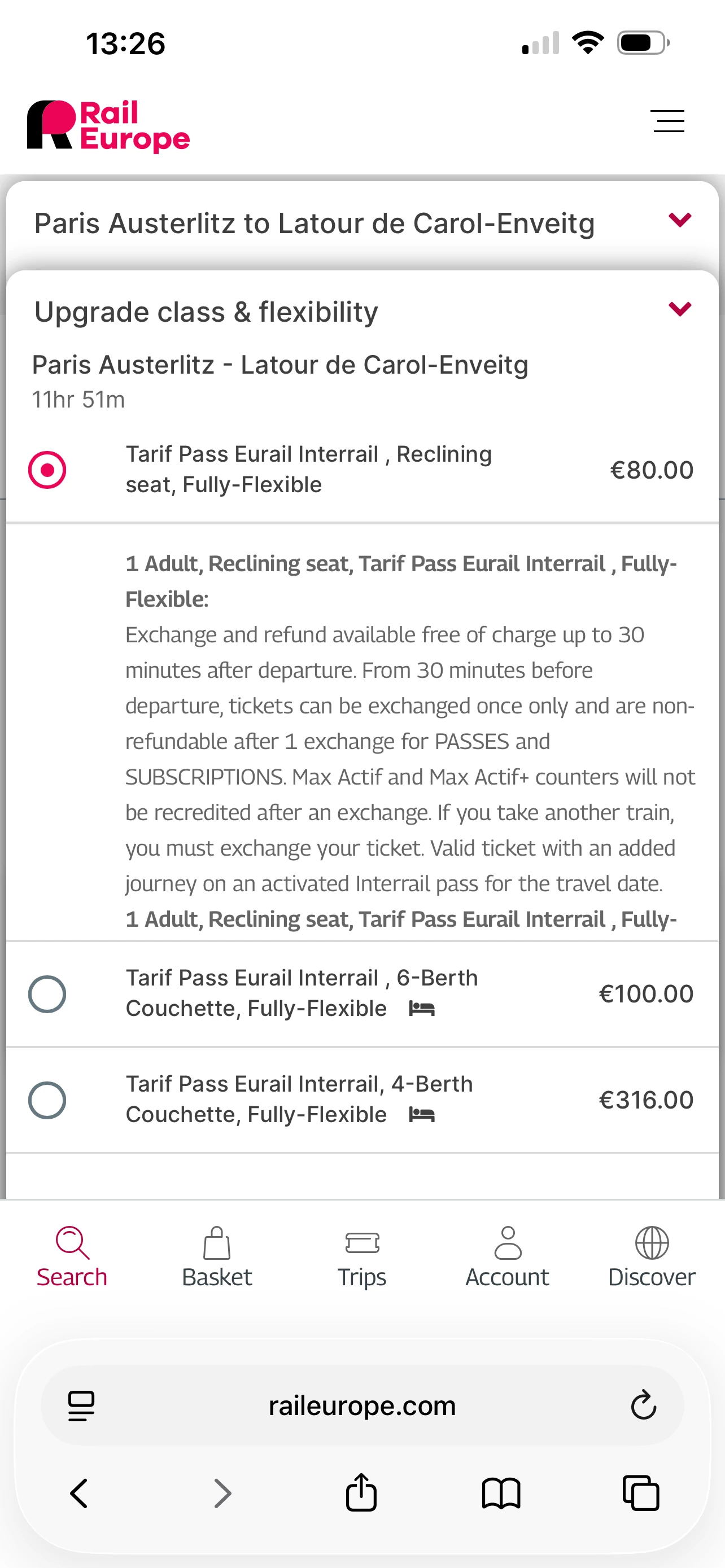The width and height of the screenshot is (725, 1568).
Task: Open Safari share sheet
Action: tap(361, 1492)
